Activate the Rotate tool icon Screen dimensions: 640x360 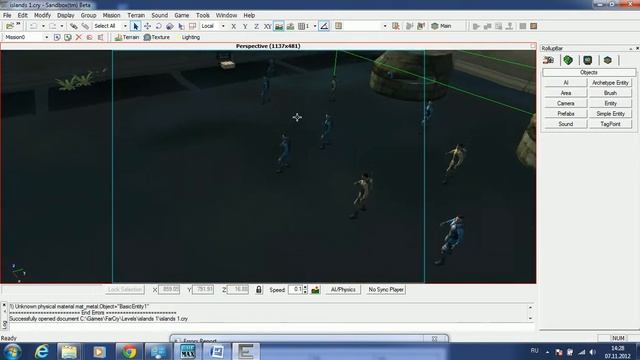click(x=158, y=26)
